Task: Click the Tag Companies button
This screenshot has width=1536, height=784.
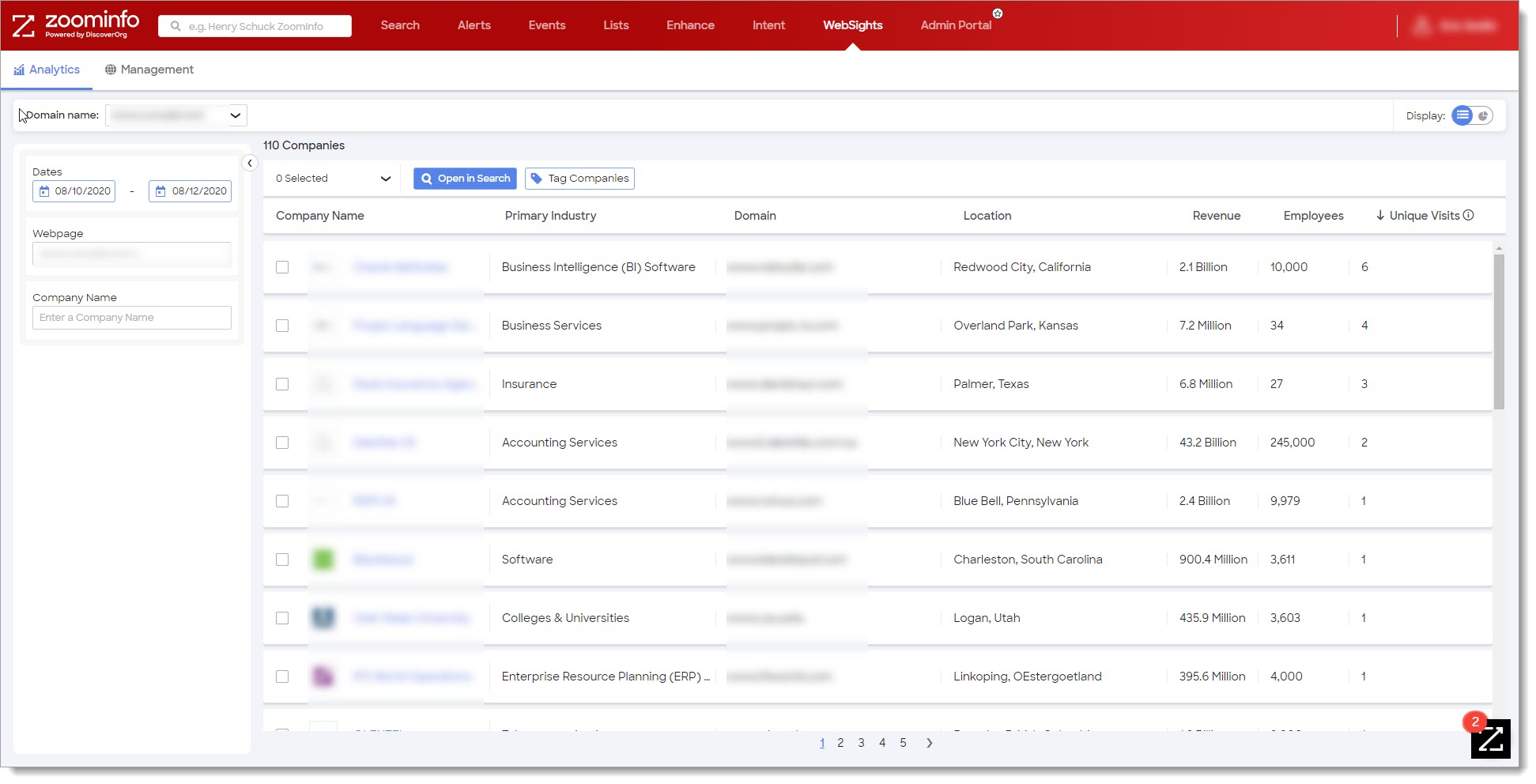Action: point(579,178)
